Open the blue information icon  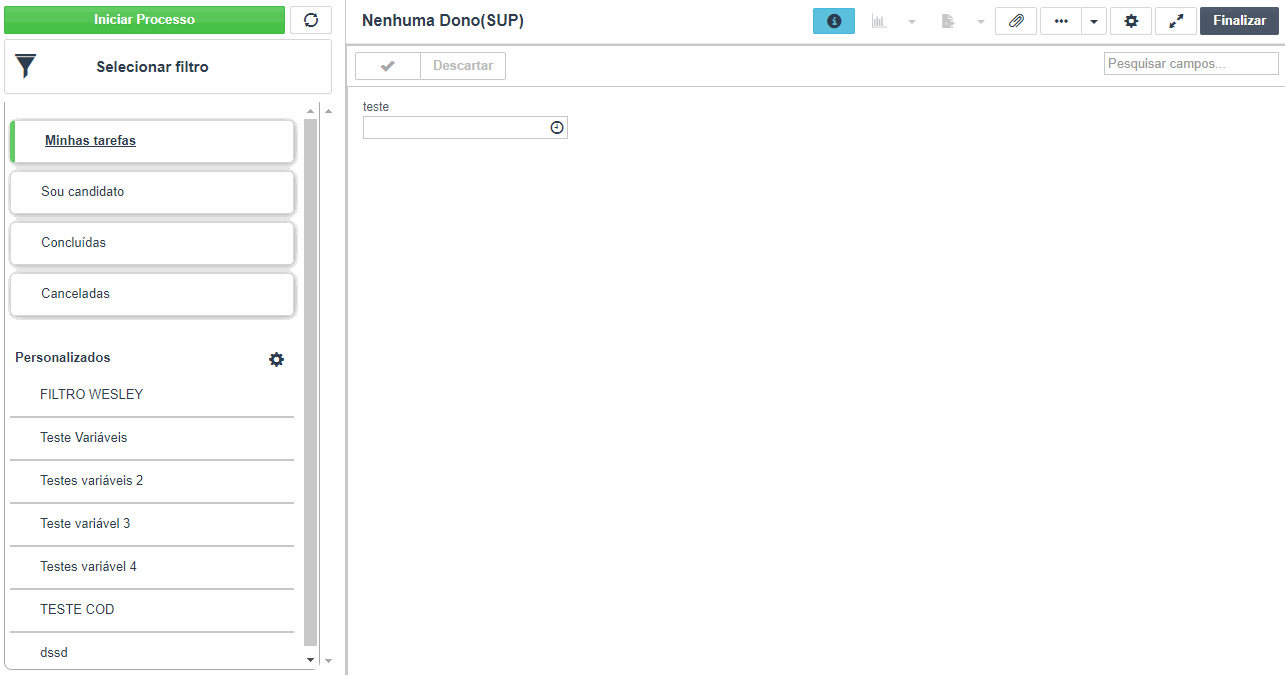pyautogui.click(x=834, y=21)
